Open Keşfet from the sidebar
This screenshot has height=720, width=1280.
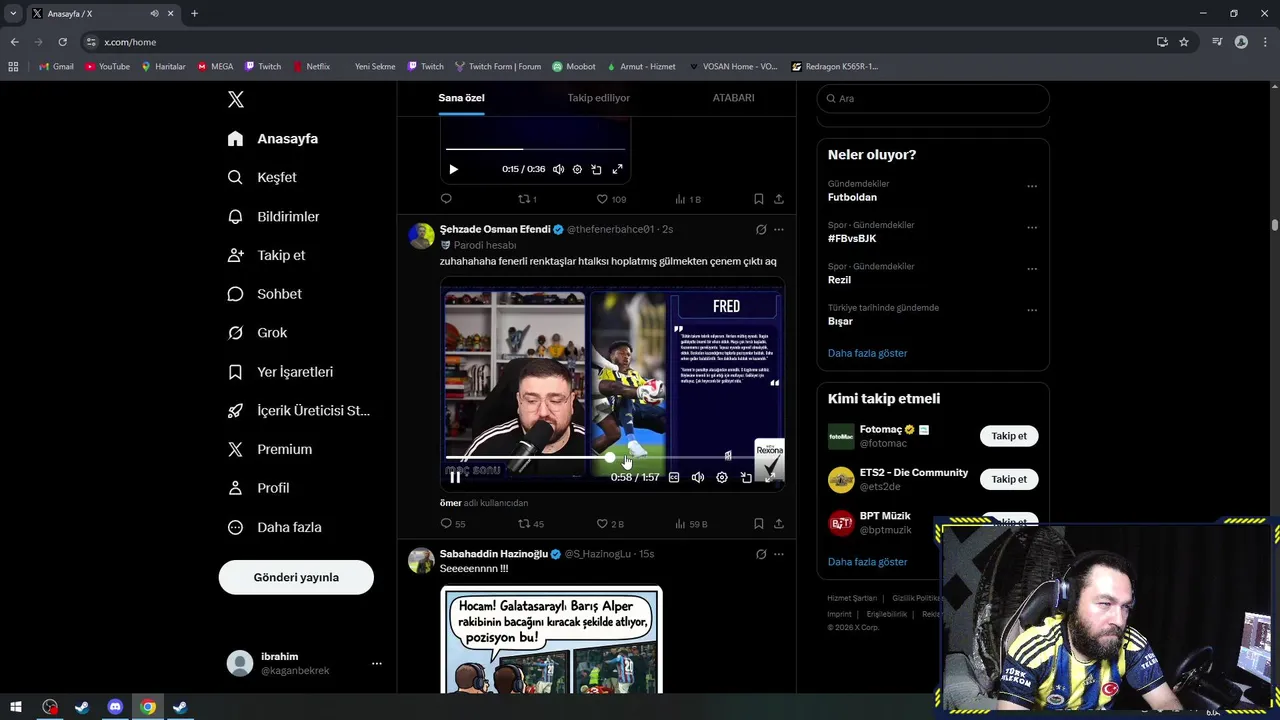click(262, 177)
